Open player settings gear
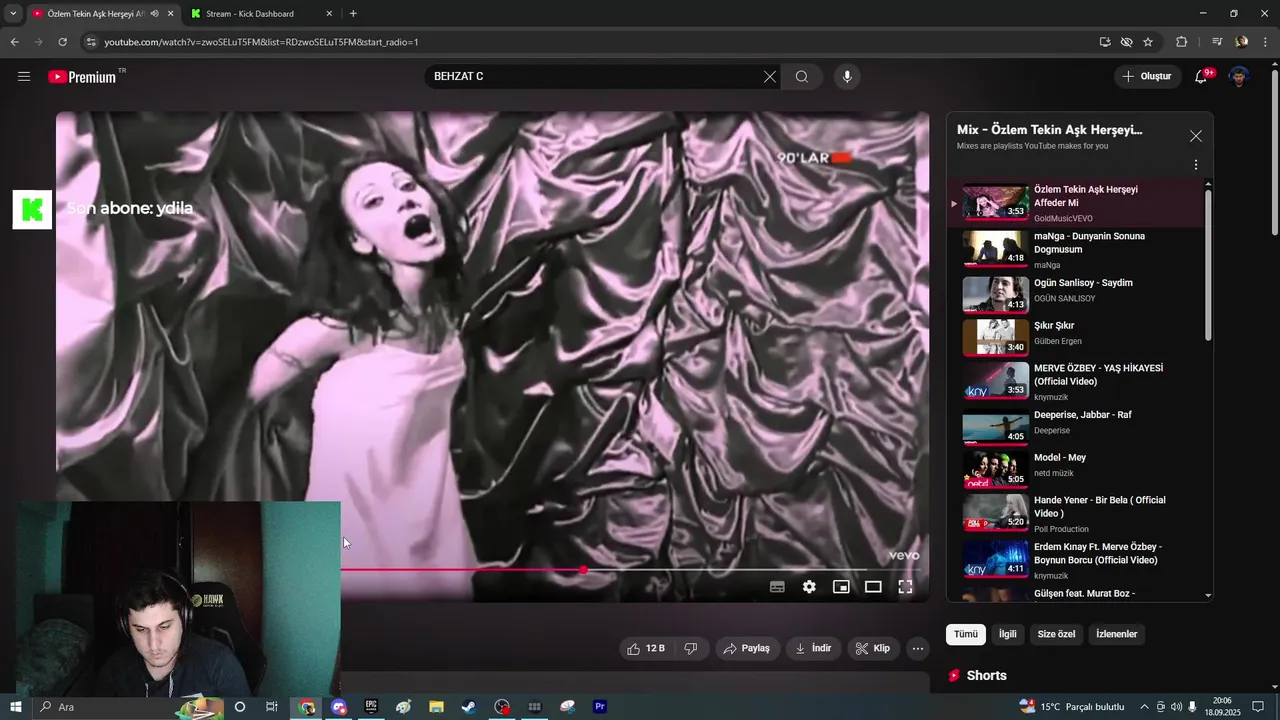The width and height of the screenshot is (1280, 720). (x=809, y=587)
